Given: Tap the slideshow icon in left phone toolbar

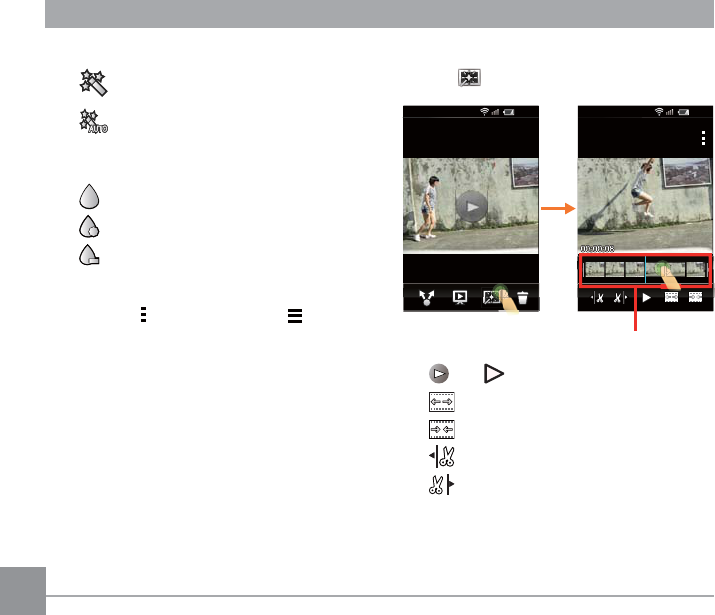Looking at the screenshot, I should tap(460, 297).
